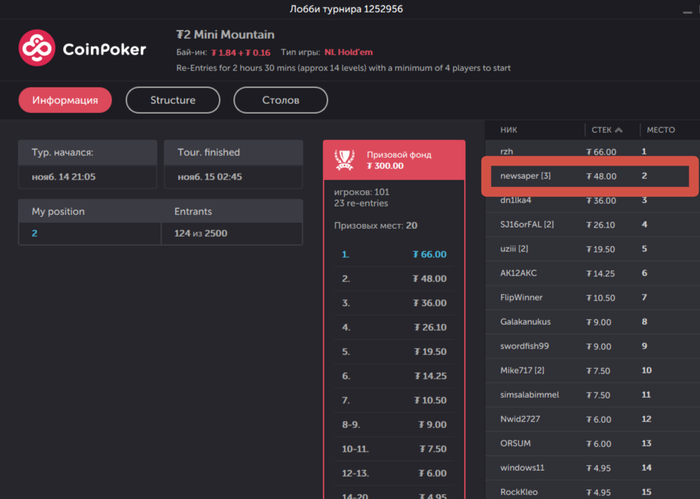This screenshot has height=499, width=700.
Task: Click second place prize ₮ 48.00 in payouts
Action: click(429, 279)
